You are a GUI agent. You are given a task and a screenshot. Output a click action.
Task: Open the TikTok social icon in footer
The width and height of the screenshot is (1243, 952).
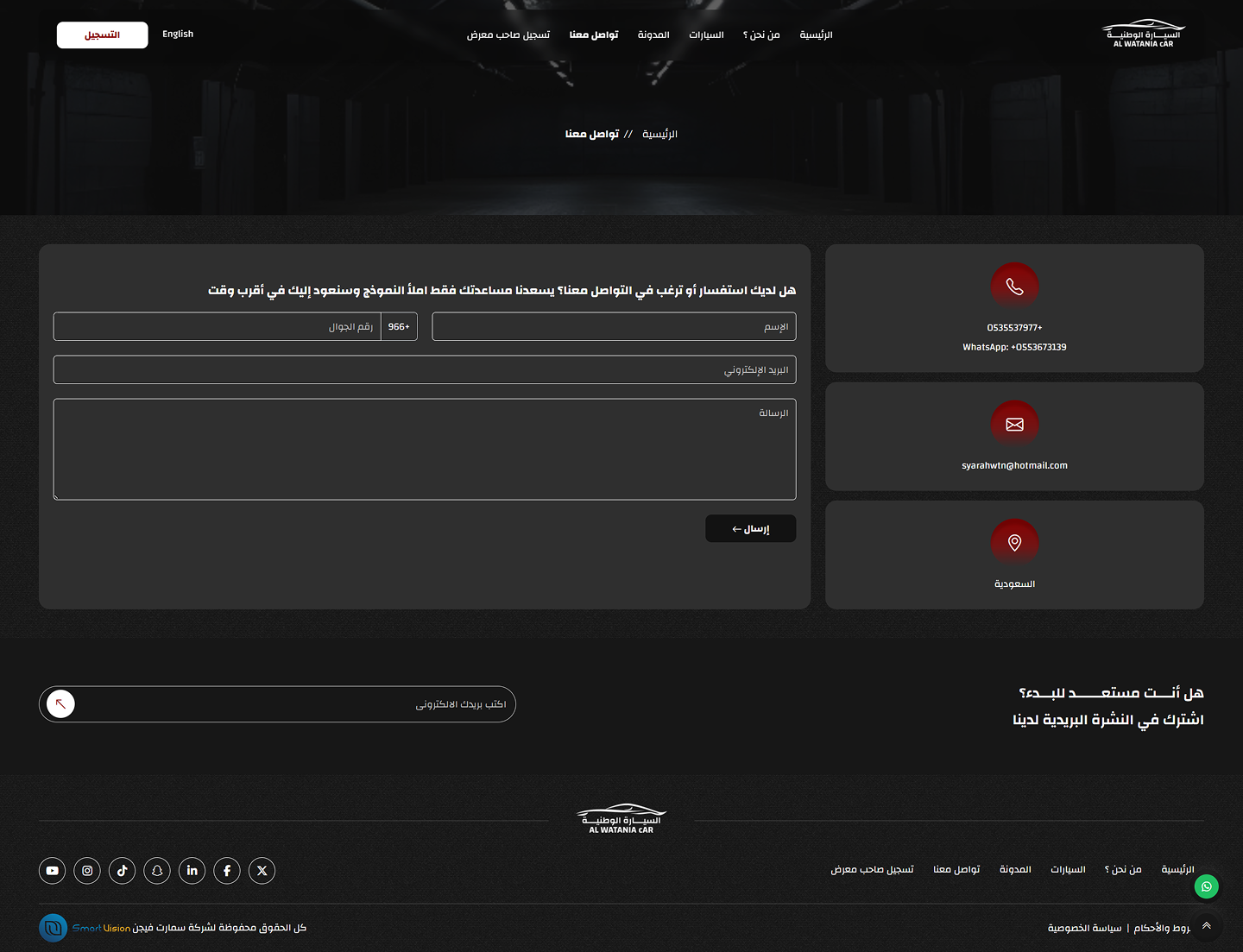pyautogui.click(x=122, y=871)
